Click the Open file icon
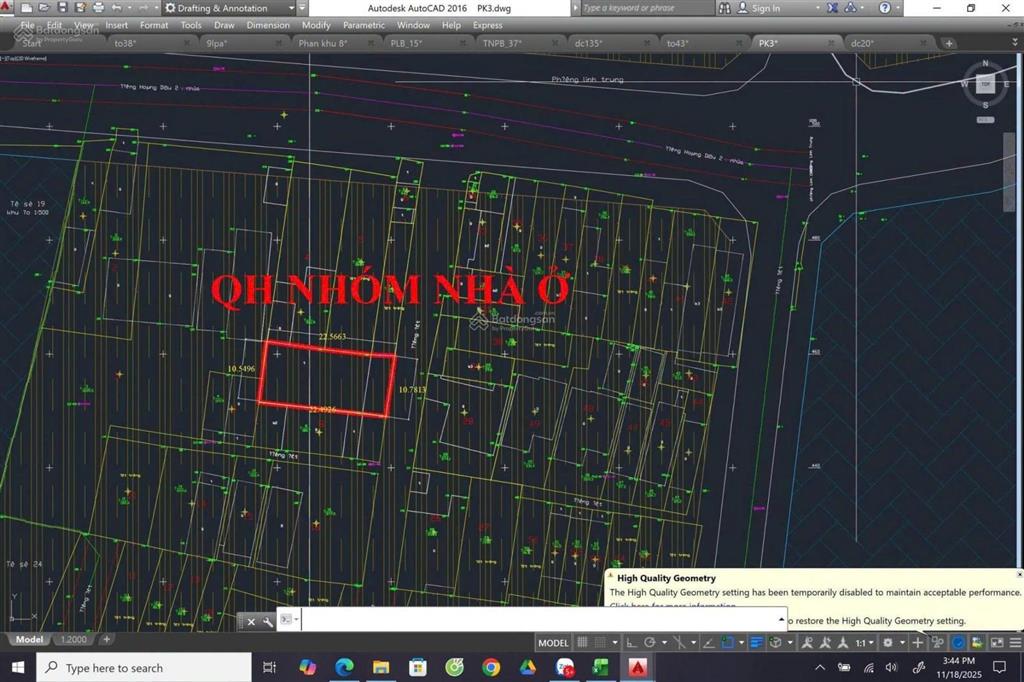The width and height of the screenshot is (1024, 682). click(44, 8)
